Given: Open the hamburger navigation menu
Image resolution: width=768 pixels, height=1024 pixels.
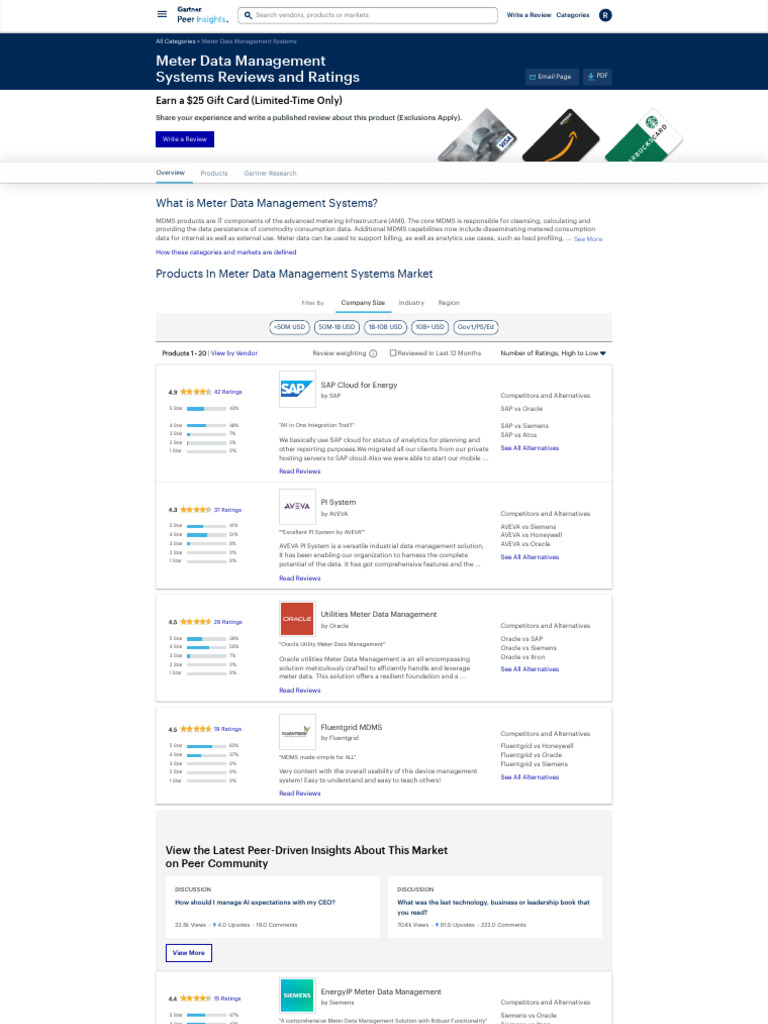Looking at the screenshot, I should pyautogui.click(x=162, y=14).
